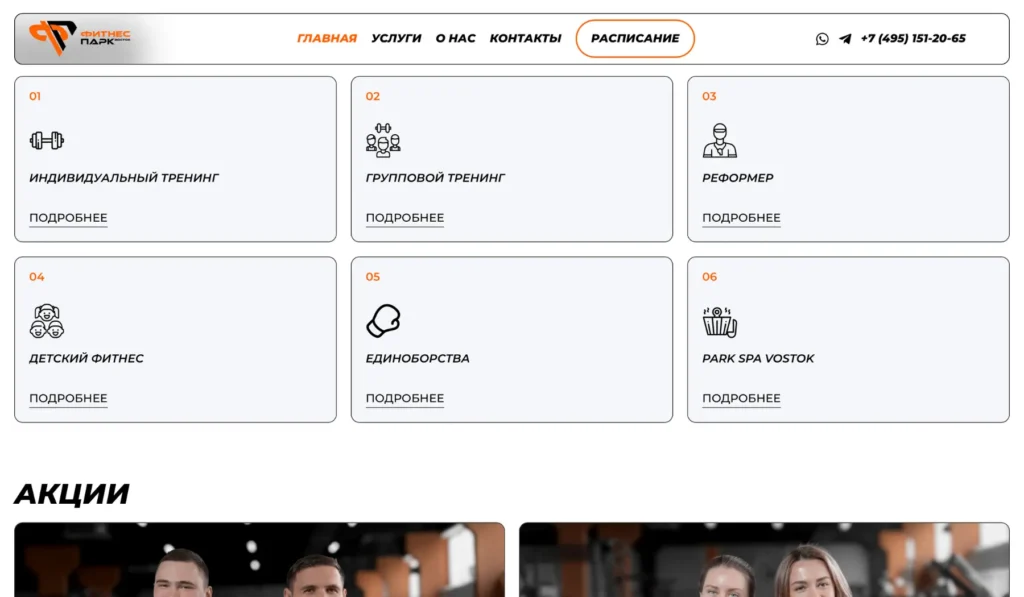Open Подробнее under Индивидуальный тренинг
Viewport: 1024px width, 597px height.
coord(68,218)
